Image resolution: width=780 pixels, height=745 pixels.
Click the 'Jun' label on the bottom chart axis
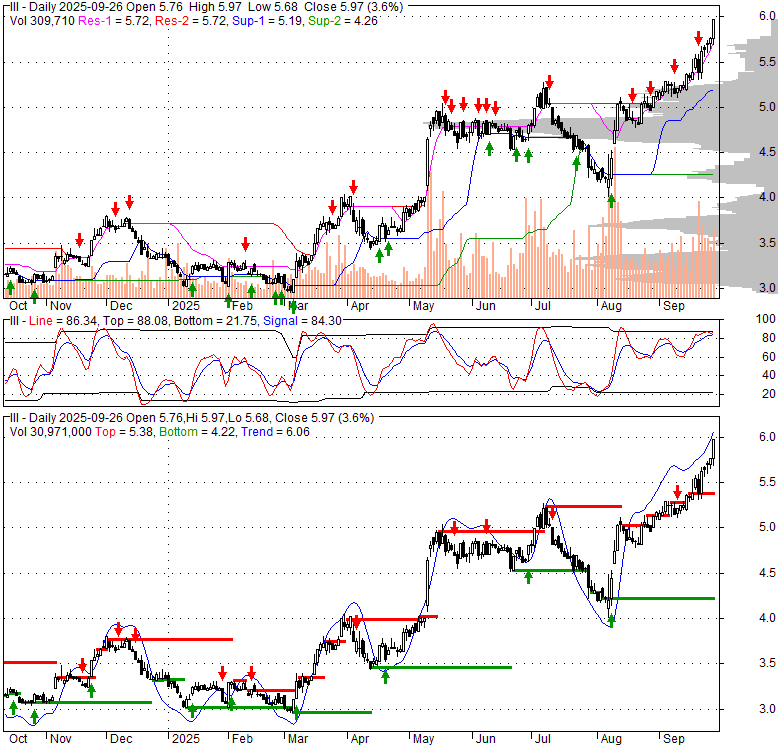(x=486, y=739)
